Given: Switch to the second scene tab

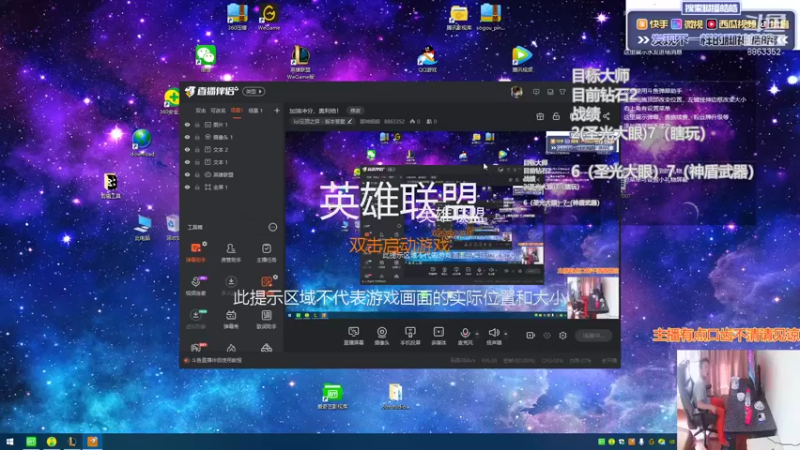Looking at the screenshot, I should pos(218,110).
